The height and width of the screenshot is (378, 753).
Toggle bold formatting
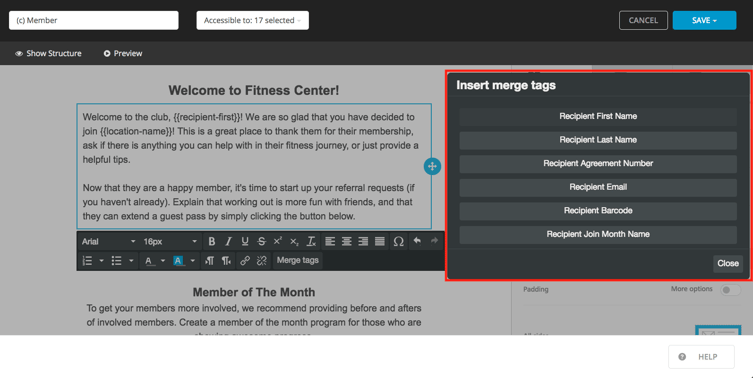pyautogui.click(x=212, y=242)
